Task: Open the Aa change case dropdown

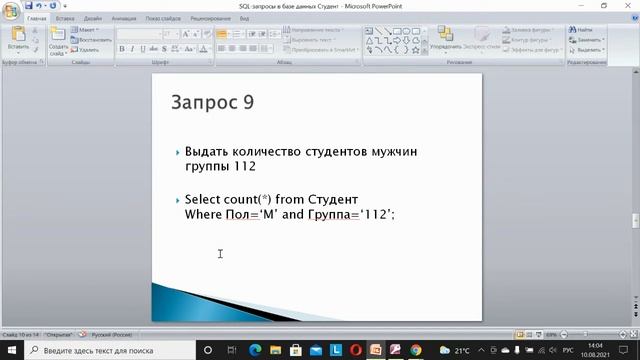Action: click(189, 49)
